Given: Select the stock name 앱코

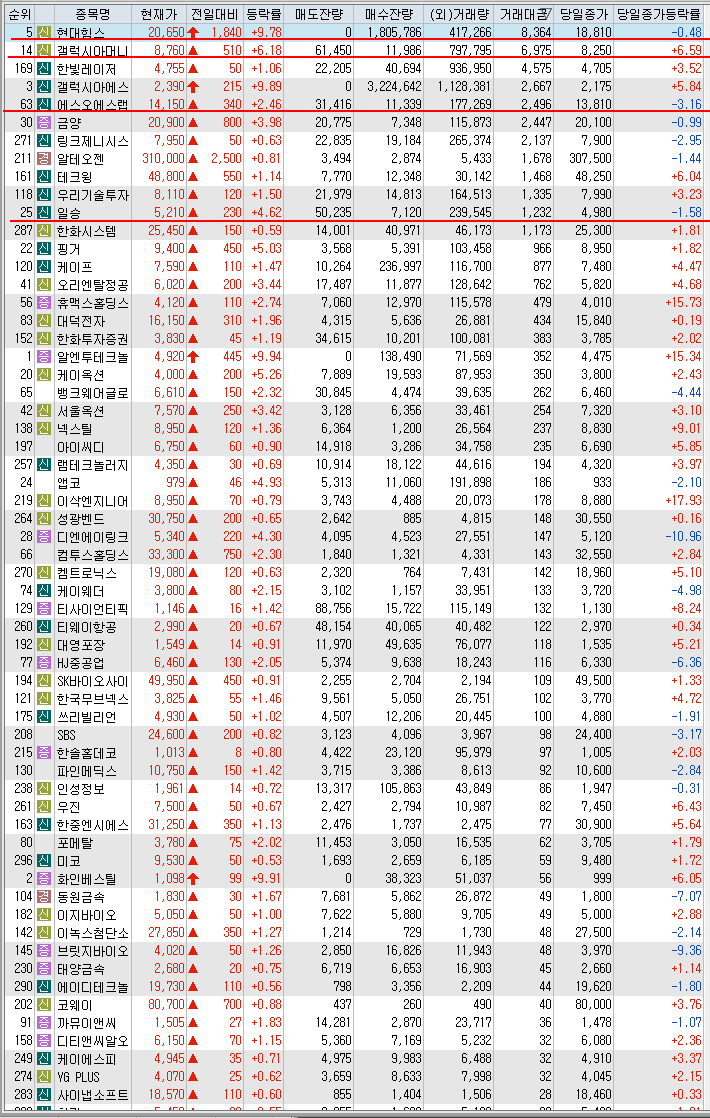Looking at the screenshot, I should [x=69, y=483].
